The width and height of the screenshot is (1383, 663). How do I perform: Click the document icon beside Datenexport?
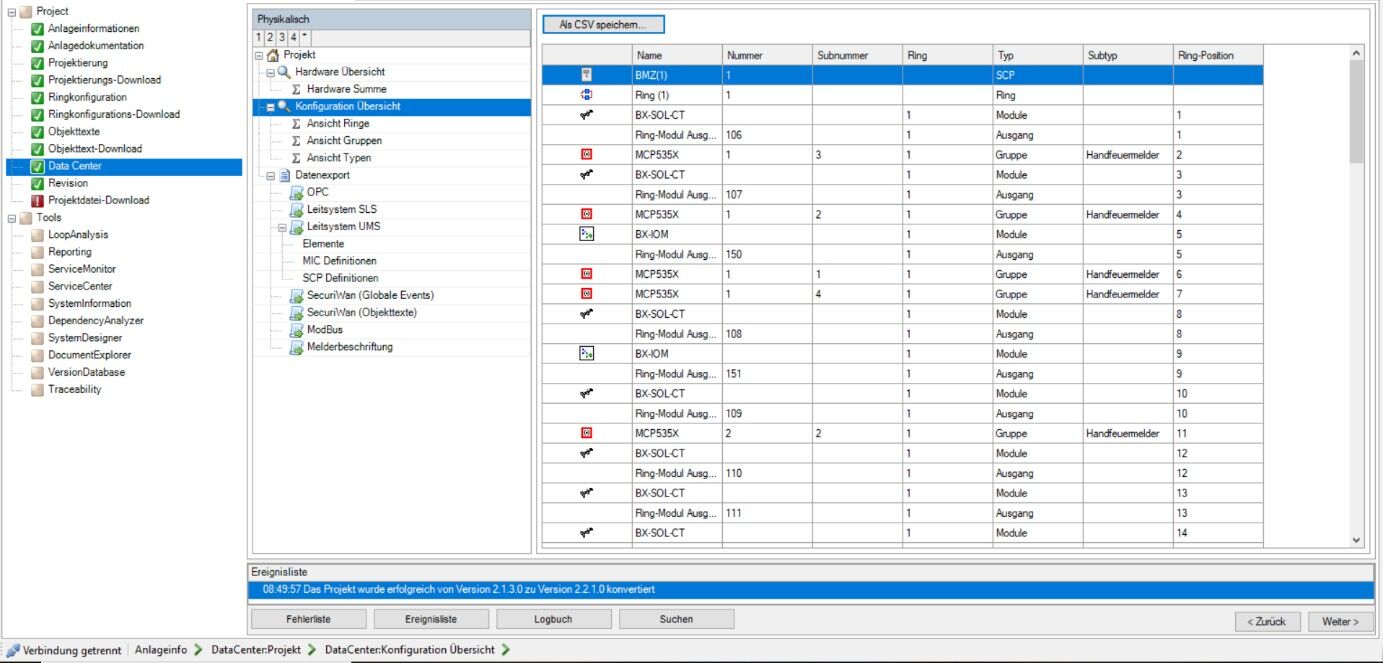pos(285,175)
